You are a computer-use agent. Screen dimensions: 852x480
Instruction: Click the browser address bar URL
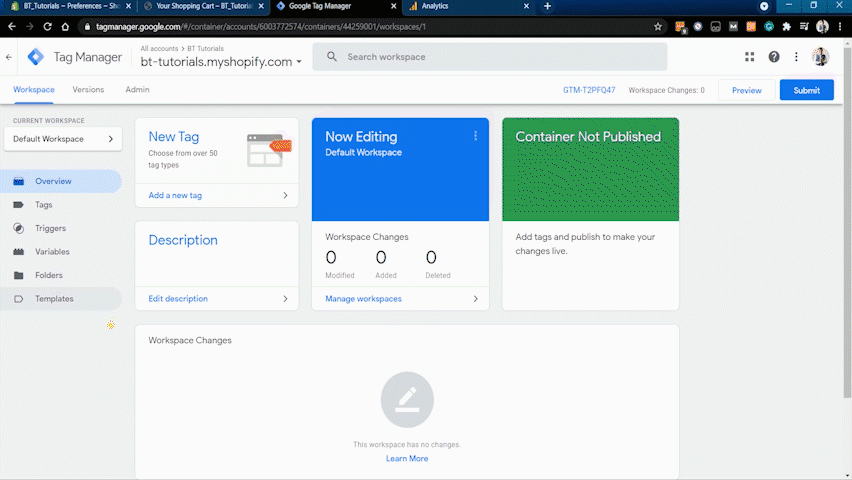(x=260, y=26)
